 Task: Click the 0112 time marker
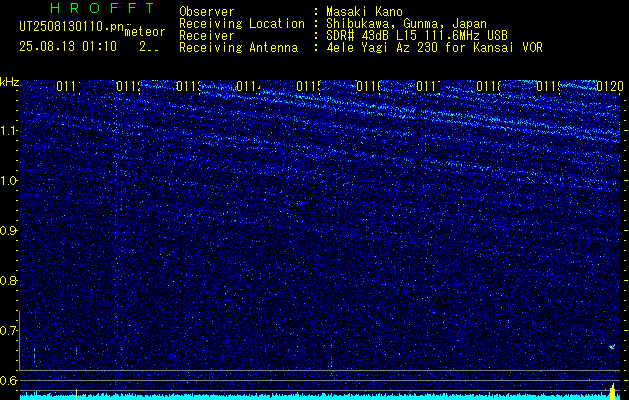pos(128,86)
